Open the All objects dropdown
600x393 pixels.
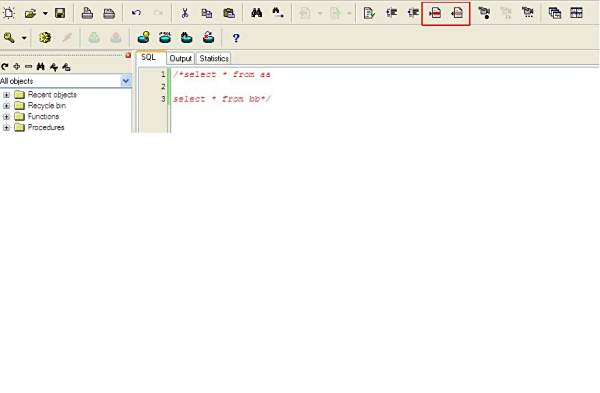click(x=126, y=81)
